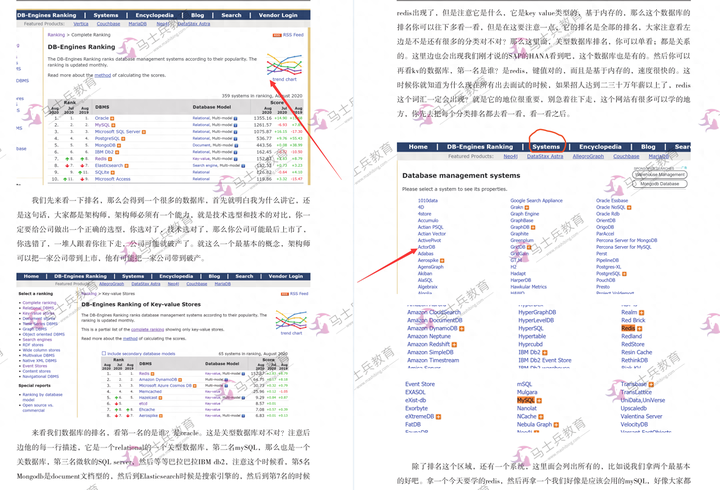Click the plus icon beside Nebula Graph

556,425
